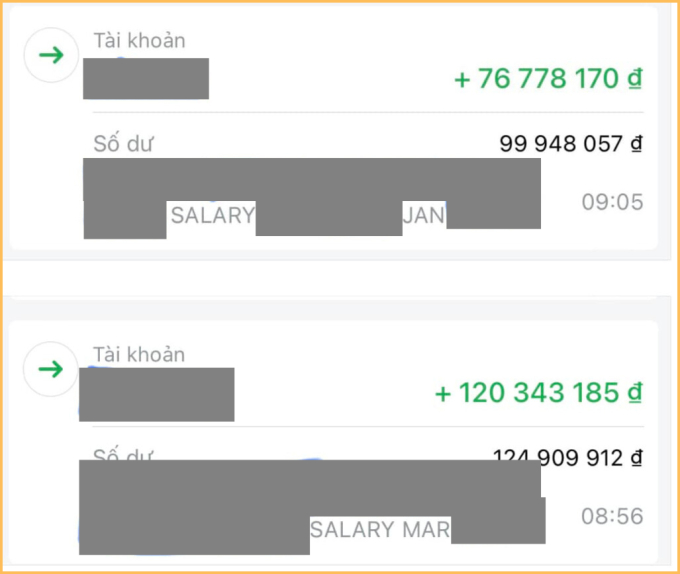Click the Số dư label in first card
The width and height of the screenshot is (680, 574).
(x=123, y=144)
